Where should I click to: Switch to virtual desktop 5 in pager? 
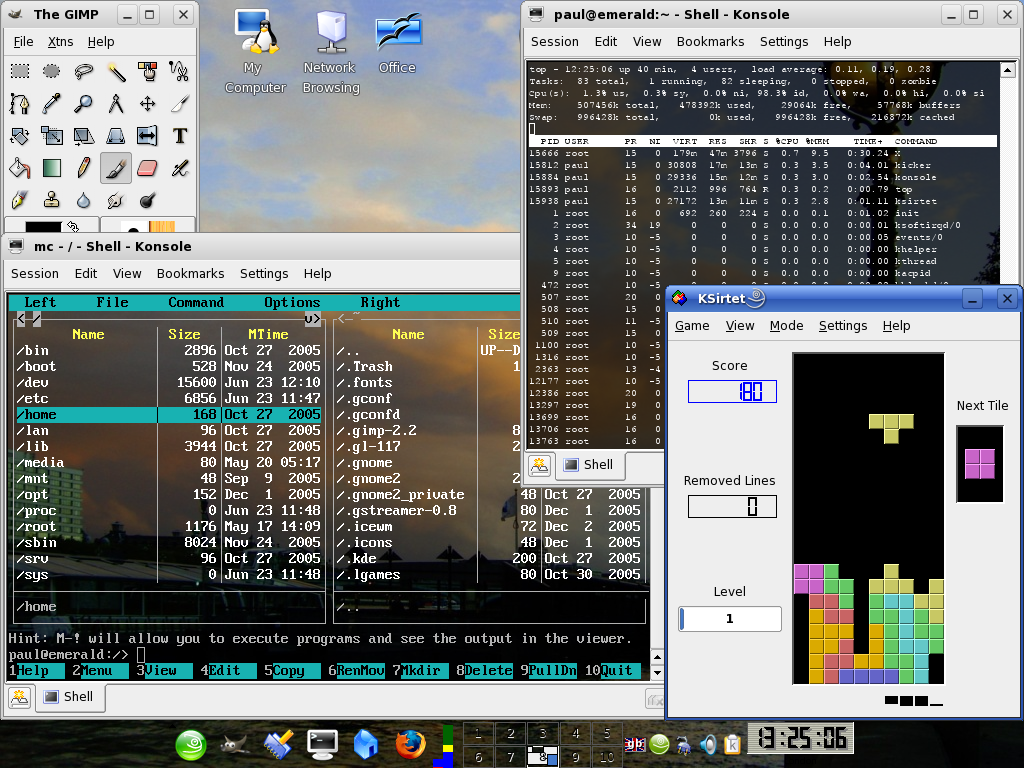tap(607, 733)
